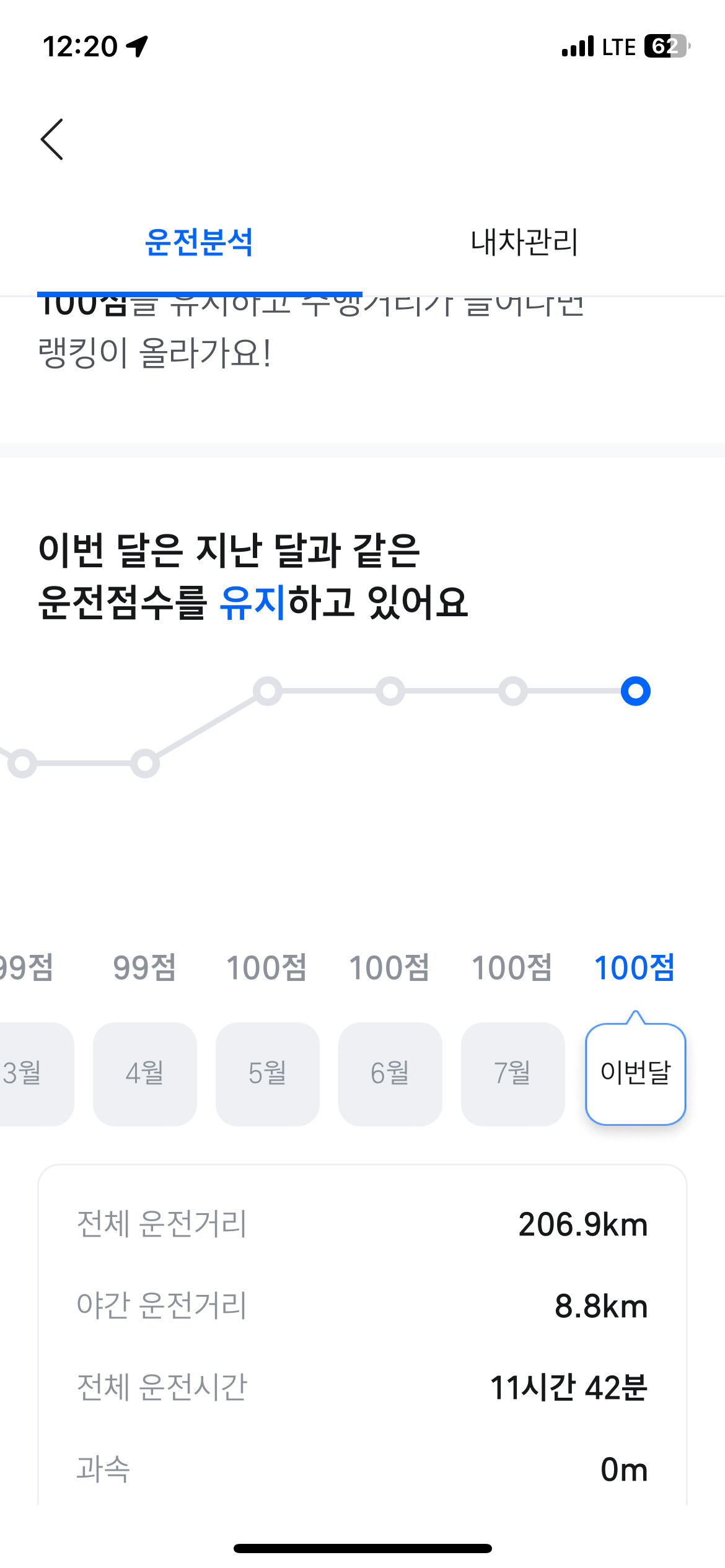The image size is (725, 1568).
Task: Tap the 6월 data point on the graph
Action: tap(390, 691)
